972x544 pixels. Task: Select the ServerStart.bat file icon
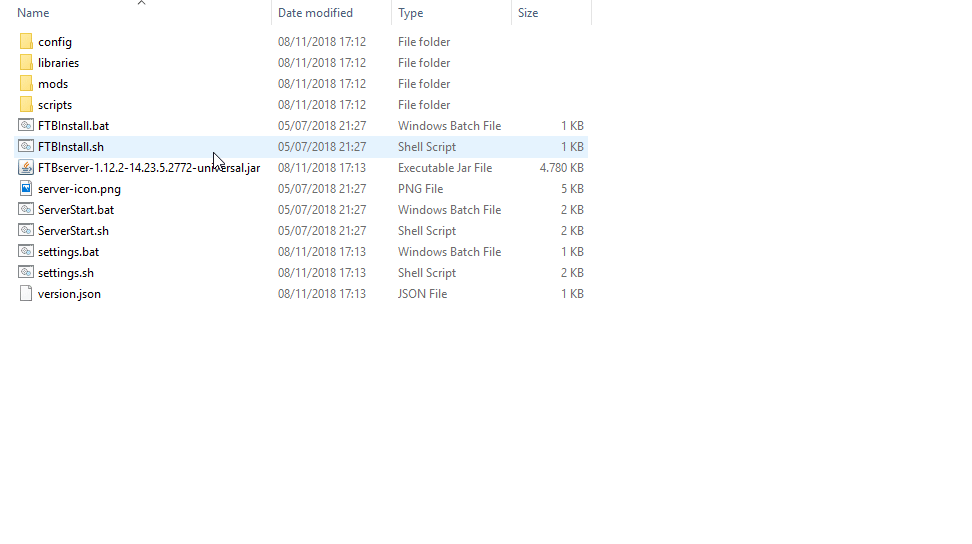[26, 210]
